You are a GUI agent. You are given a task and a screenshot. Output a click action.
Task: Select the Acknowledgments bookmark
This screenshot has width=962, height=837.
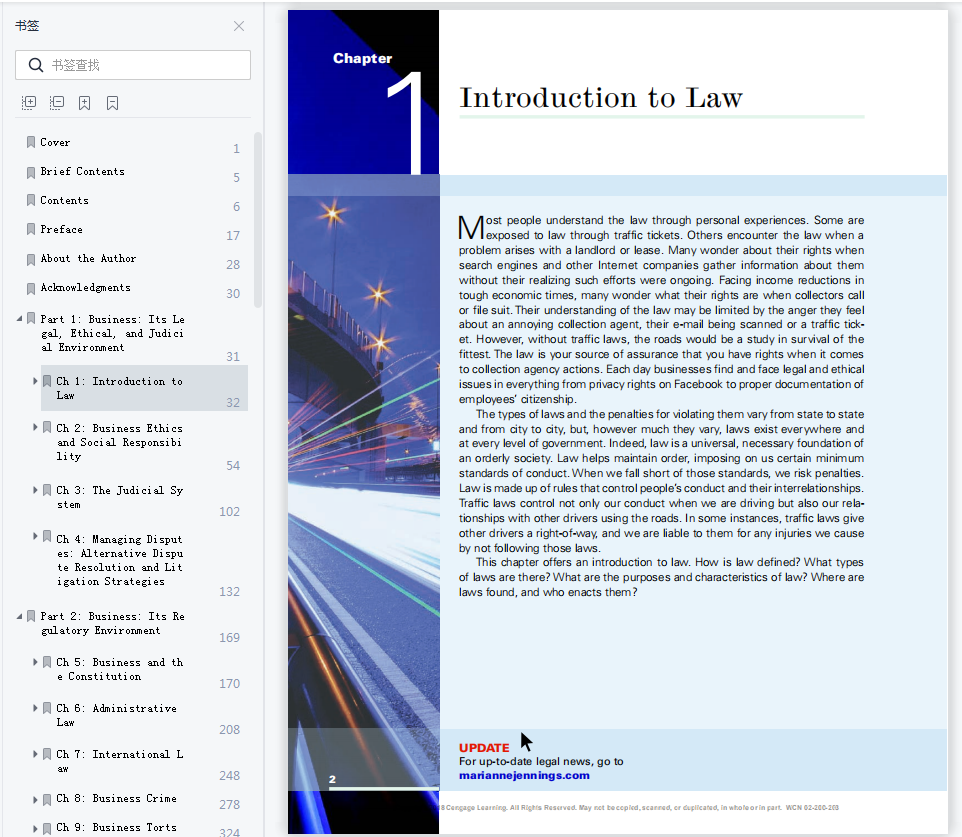tap(85, 288)
